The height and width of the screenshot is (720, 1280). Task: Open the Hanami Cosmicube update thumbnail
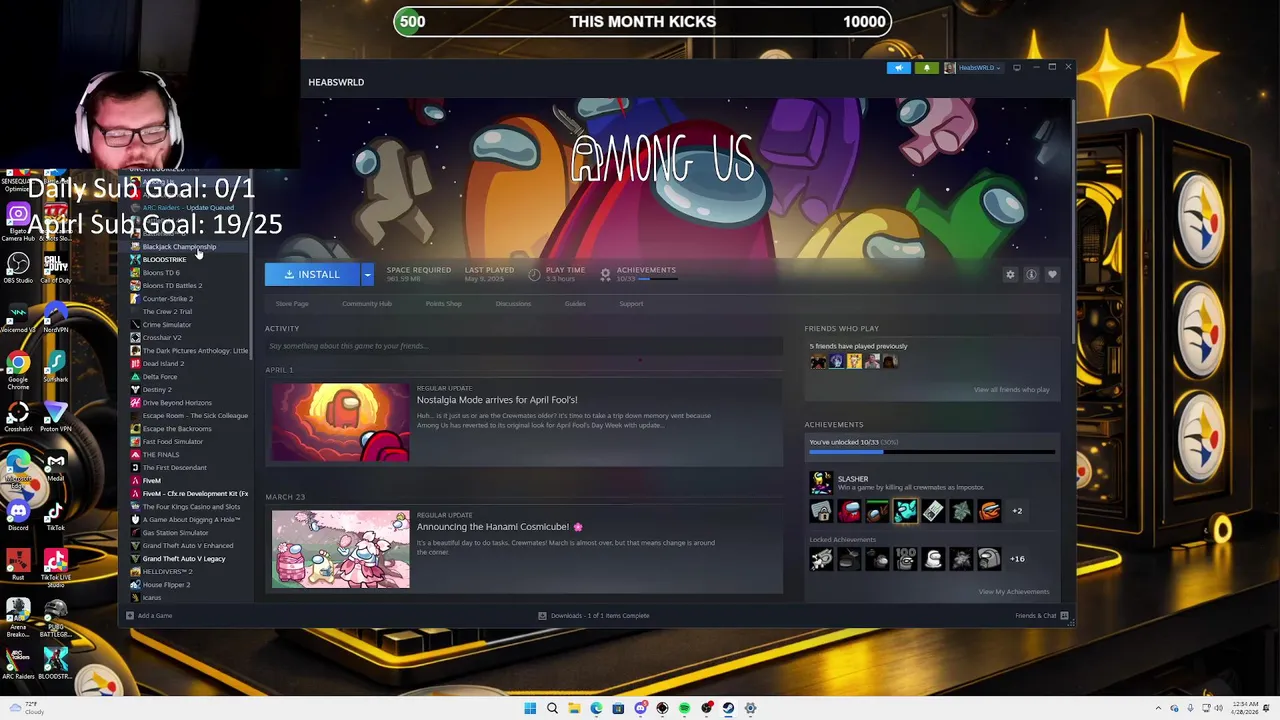[x=340, y=549]
